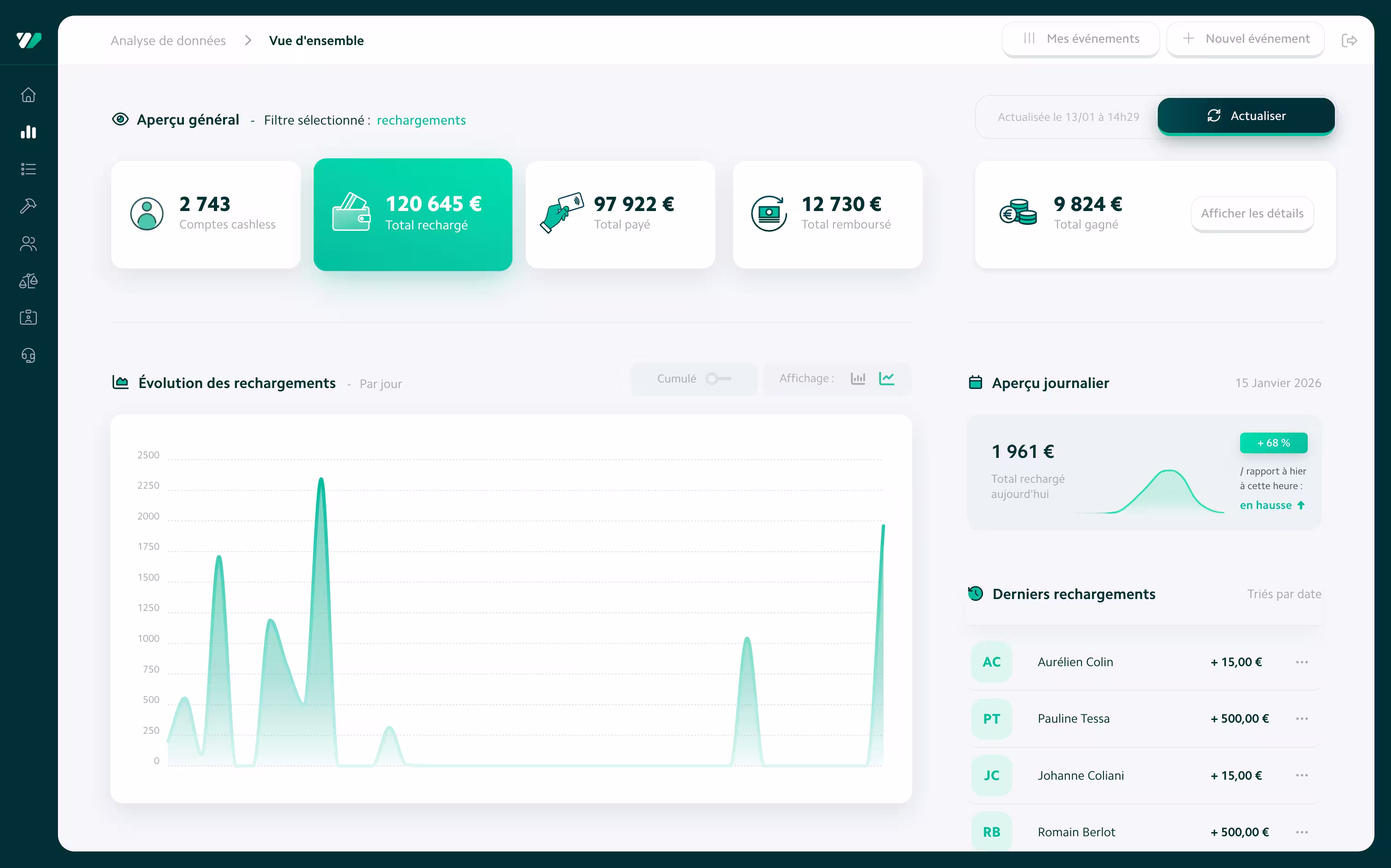This screenshot has height=868, width=1391.
Task: Click the balance scale sidebar icon
Action: (28, 281)
